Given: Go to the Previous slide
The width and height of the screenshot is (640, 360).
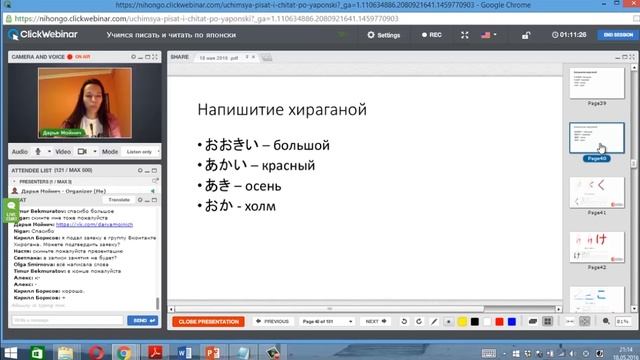Looking at the screenshot, I should 272,322.
